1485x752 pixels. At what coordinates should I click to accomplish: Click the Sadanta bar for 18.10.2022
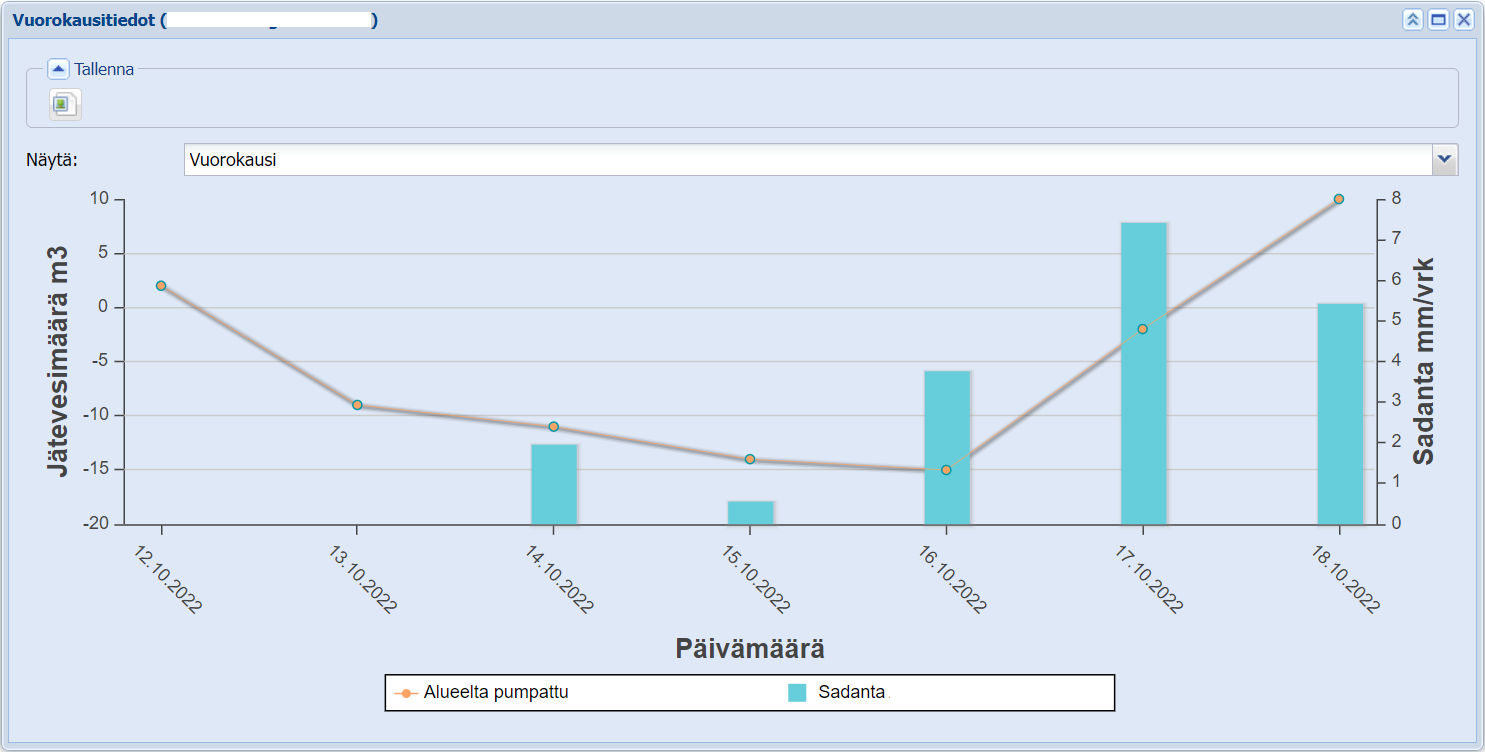click(1340, 414)
